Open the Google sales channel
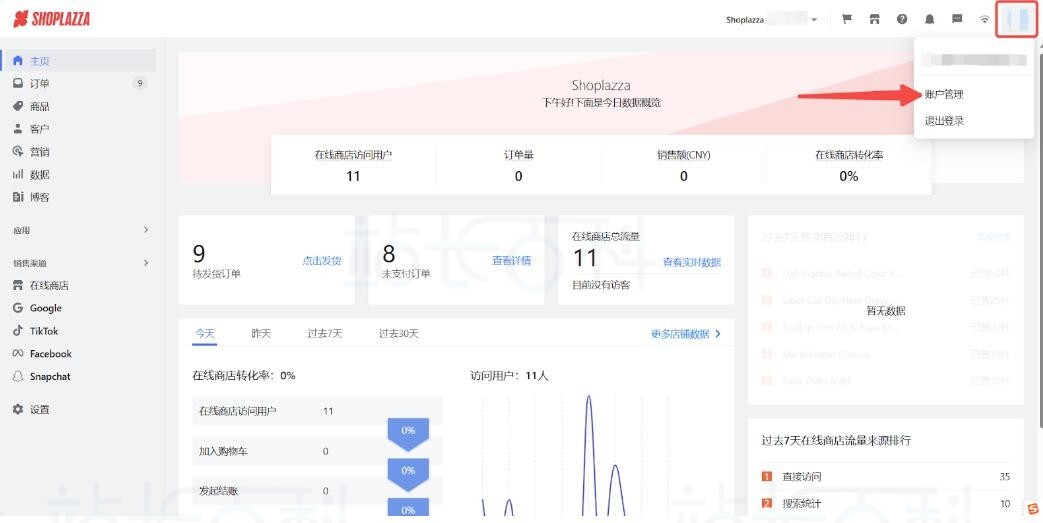The width and height of the screenshot is (1043, 523). [78, 308]
